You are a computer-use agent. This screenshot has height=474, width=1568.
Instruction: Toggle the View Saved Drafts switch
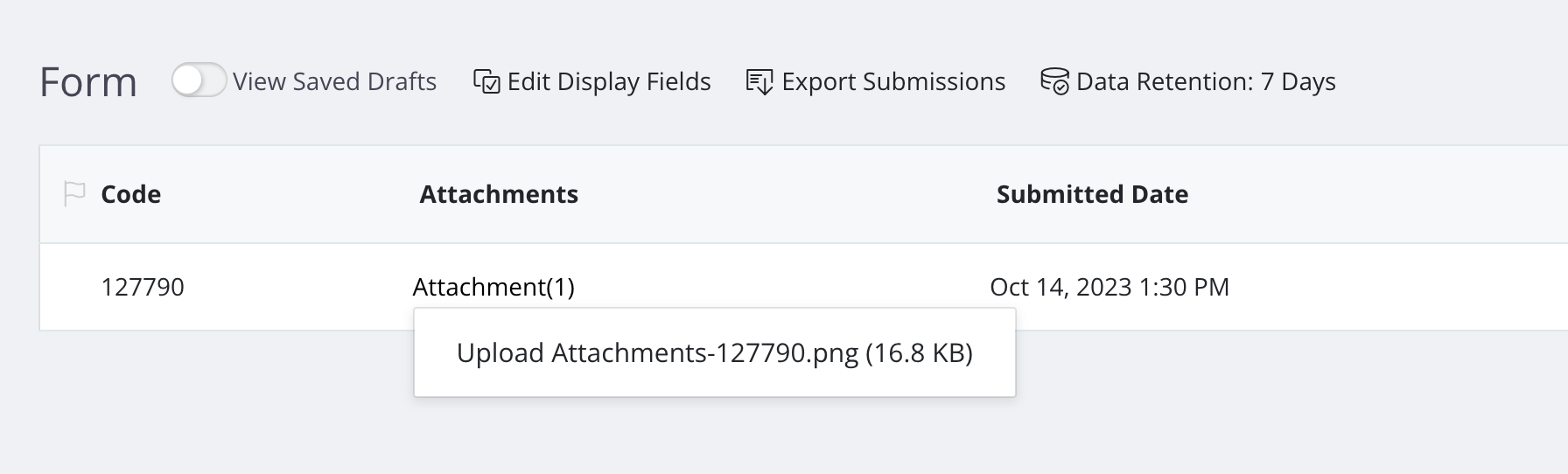click(x=199, y=81)
